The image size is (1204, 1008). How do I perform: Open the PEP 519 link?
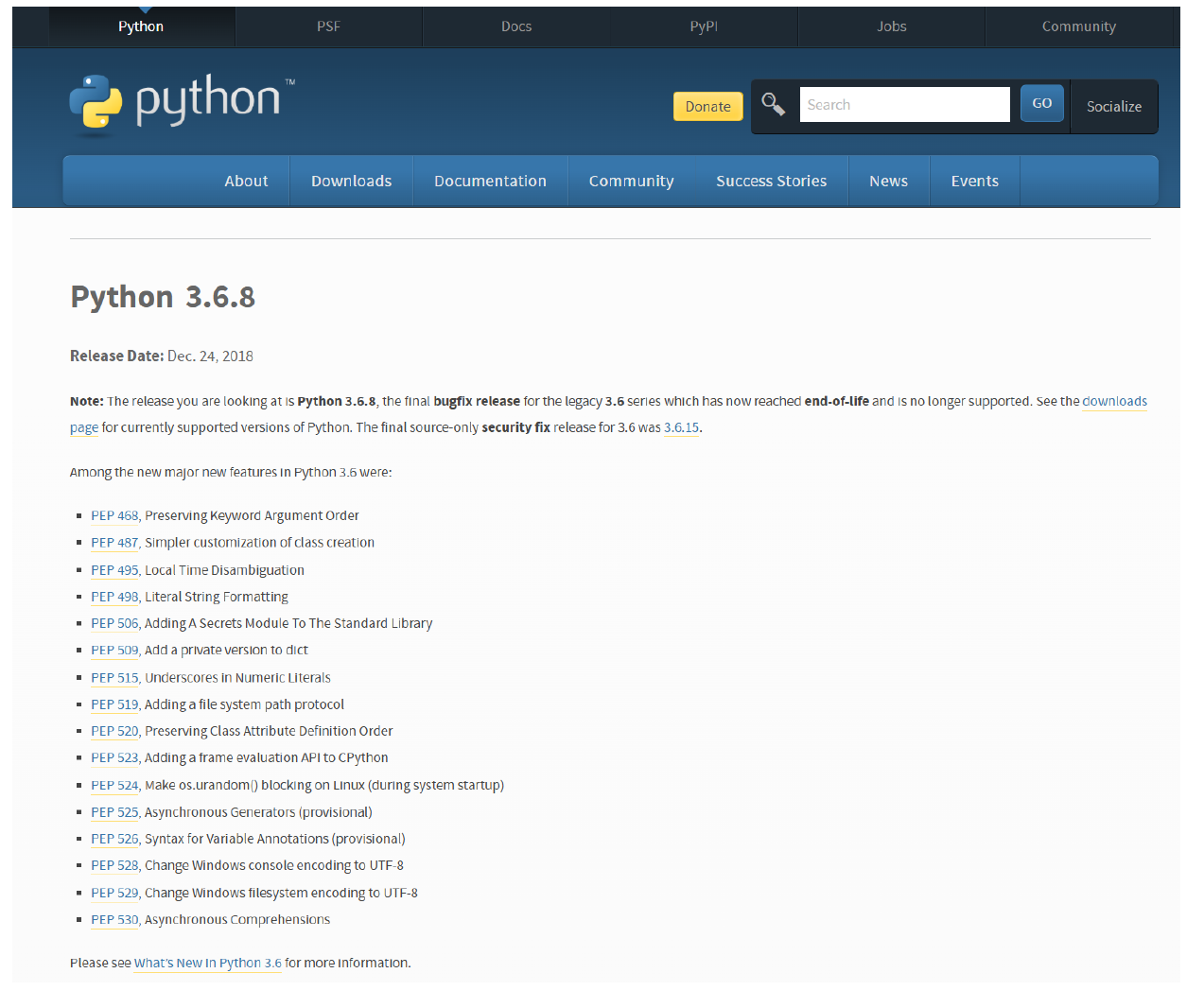pyautogui.click(x=115, y=704)
